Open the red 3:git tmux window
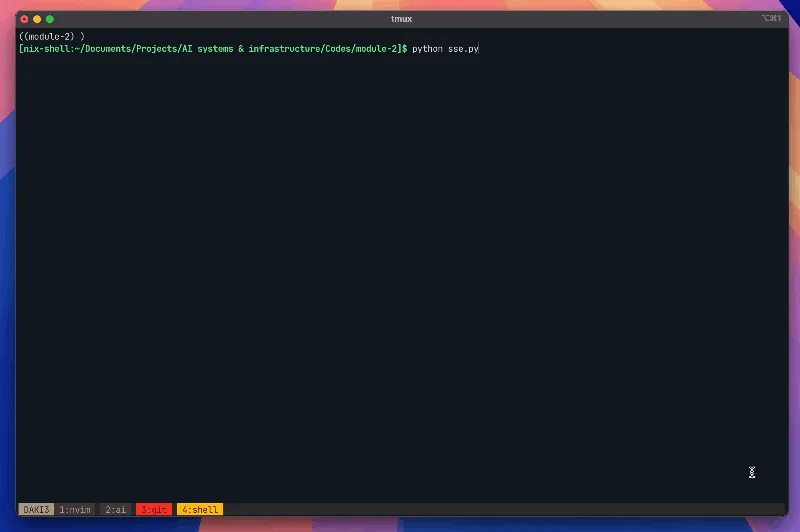This screenshot has width=800, height=532. [x=153, y=509]
